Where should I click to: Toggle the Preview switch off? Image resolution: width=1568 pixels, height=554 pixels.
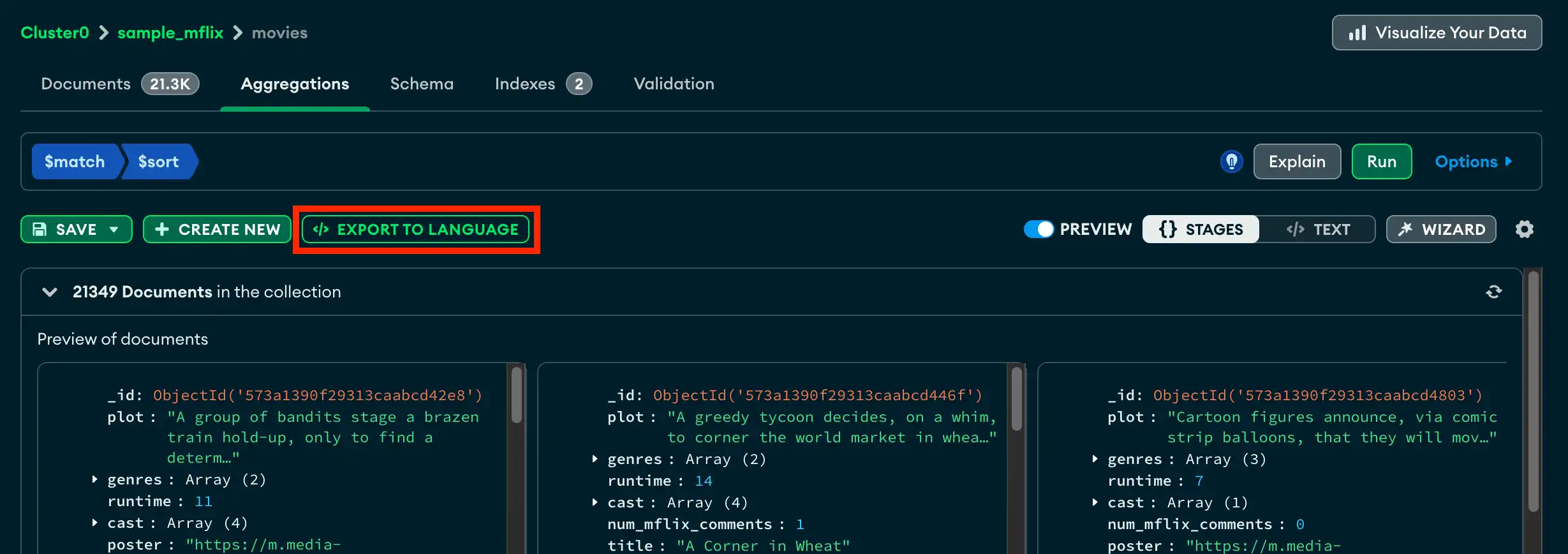click(1039, 229)
